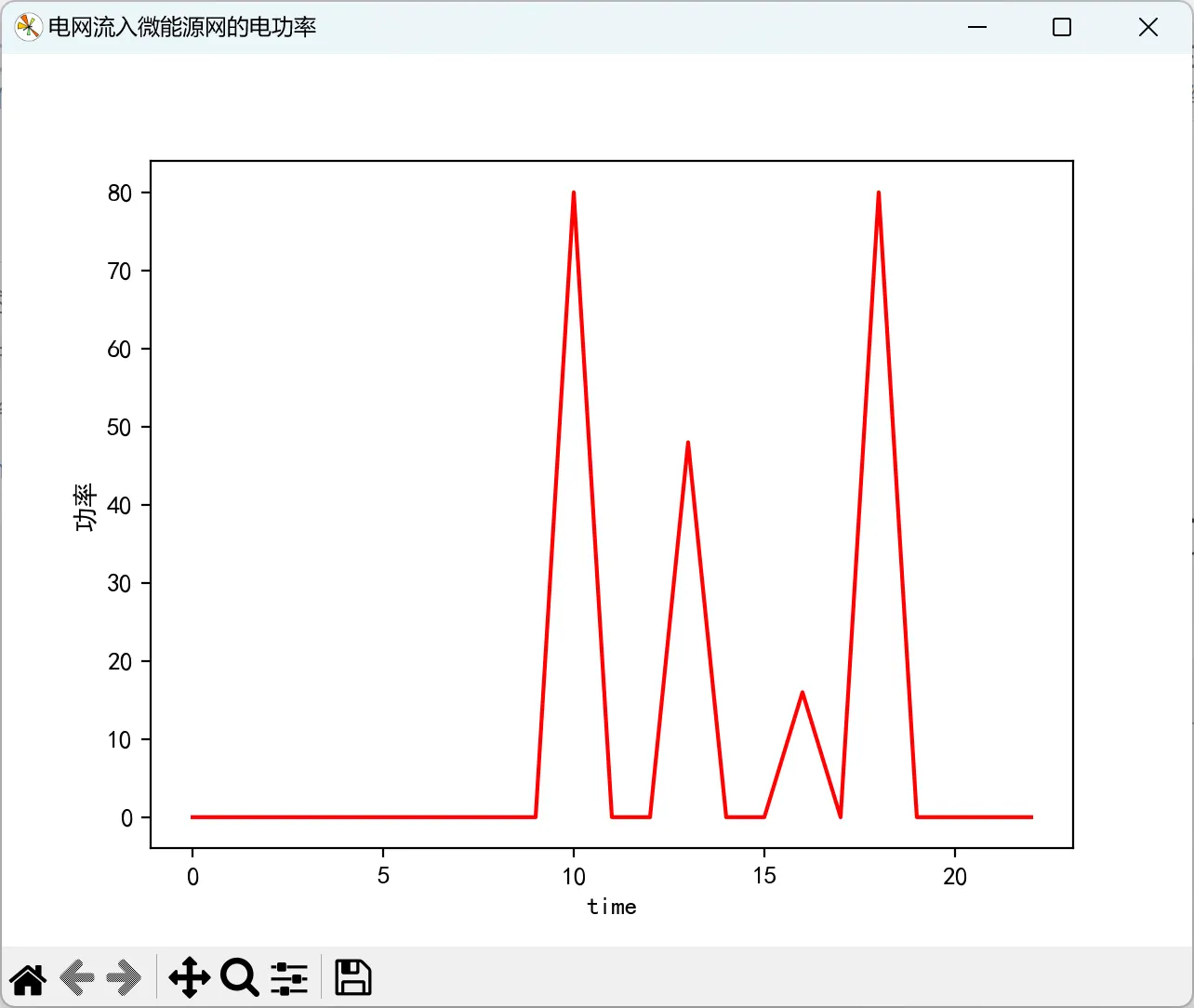
Task: Click the red curve's peak at time 13
Action: pyautogui.click(x=688, y=444)
